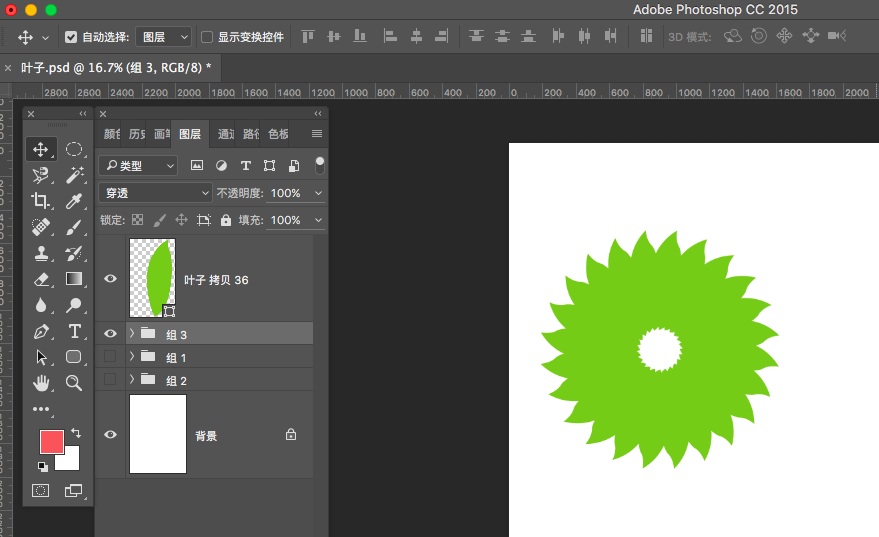Select the Crop tool

pyautogui.click(x=40, y=201)
